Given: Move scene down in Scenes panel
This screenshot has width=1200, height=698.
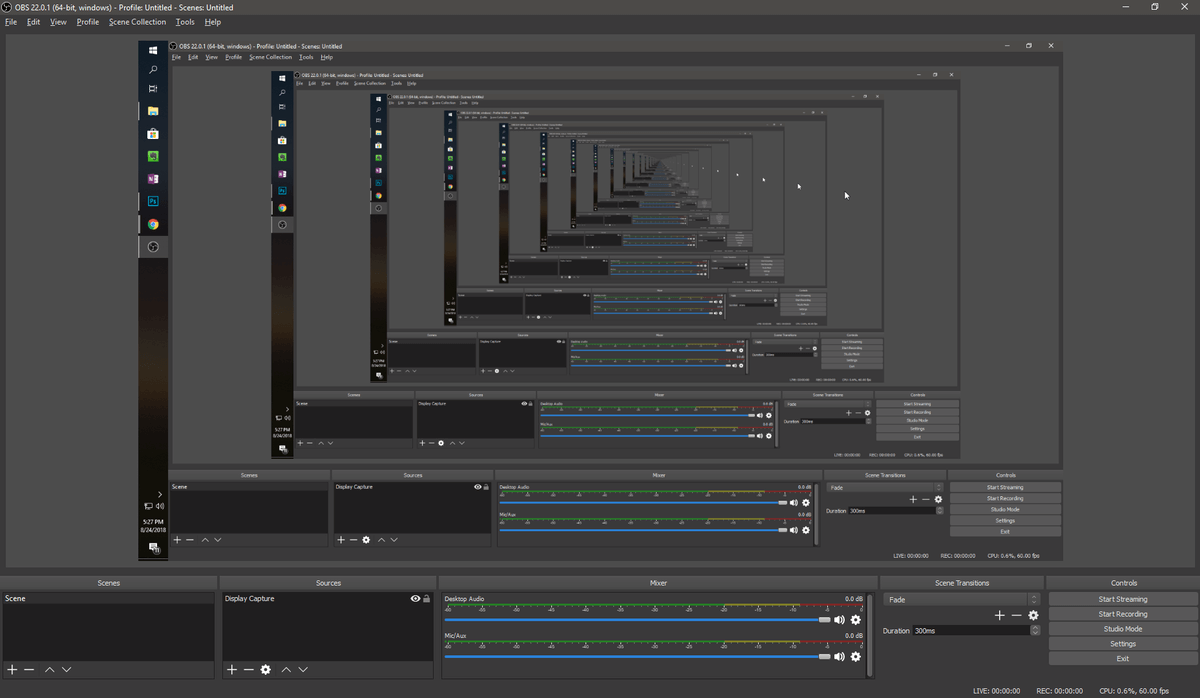Looking at the screenshot, I should pyautogui.click(x=66, y=669).
